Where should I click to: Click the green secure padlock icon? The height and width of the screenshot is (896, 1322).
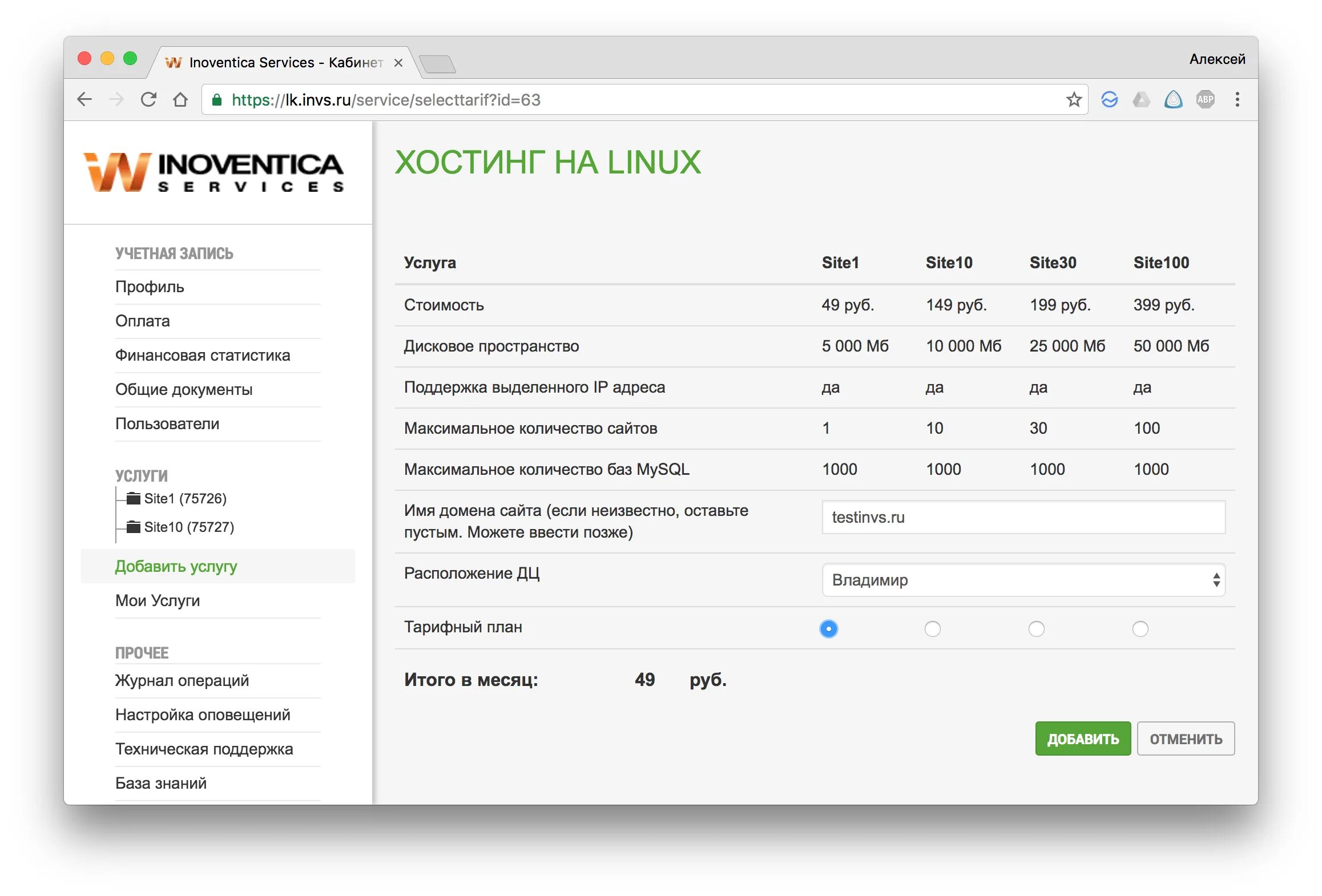pyautogui.click(x=216, y=100)
